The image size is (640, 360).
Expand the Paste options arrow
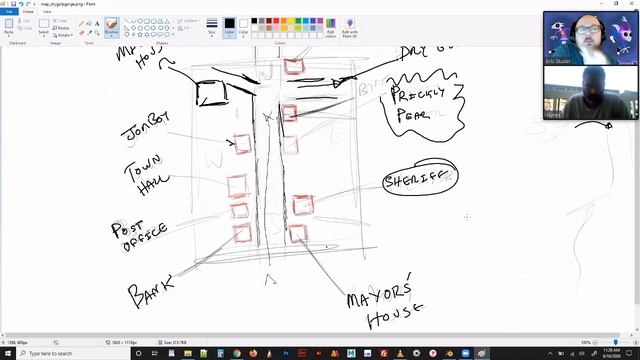pos(9,36)
